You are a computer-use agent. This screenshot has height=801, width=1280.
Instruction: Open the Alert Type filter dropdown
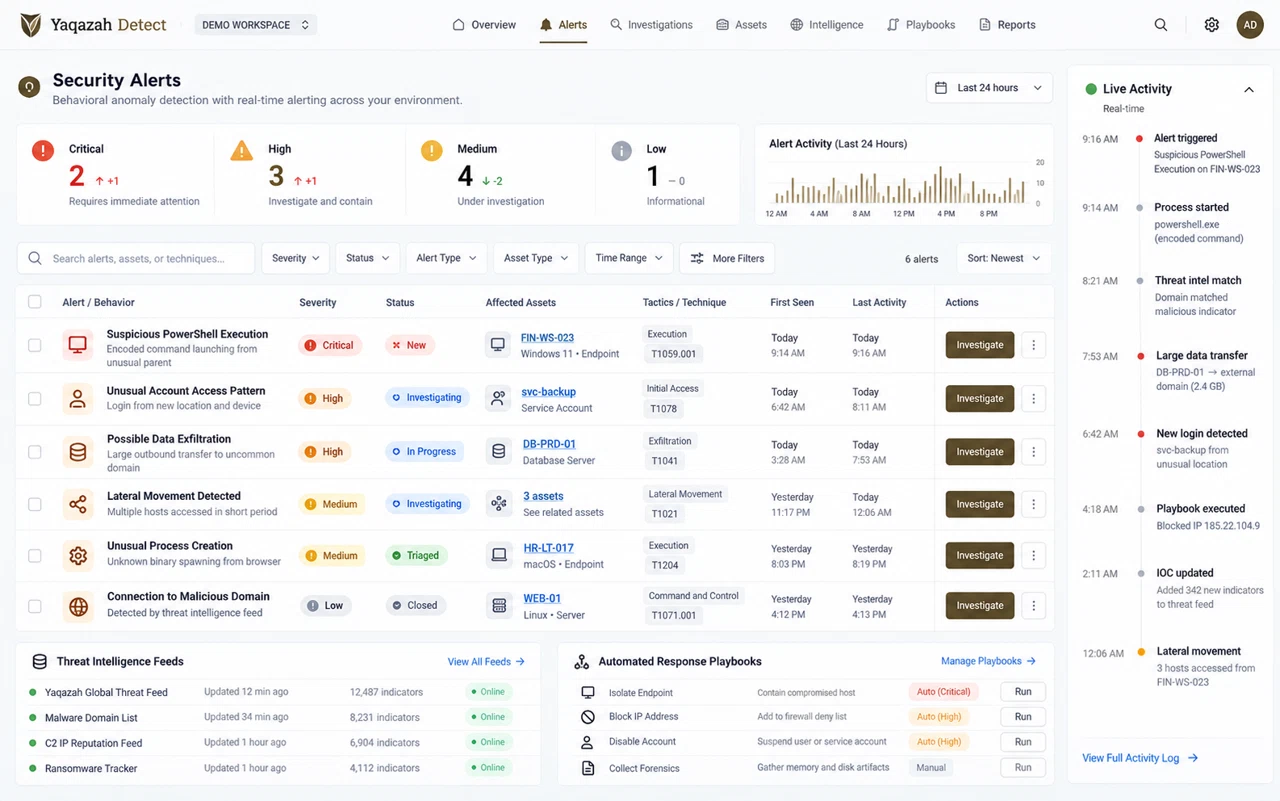[x=446, y=258]
